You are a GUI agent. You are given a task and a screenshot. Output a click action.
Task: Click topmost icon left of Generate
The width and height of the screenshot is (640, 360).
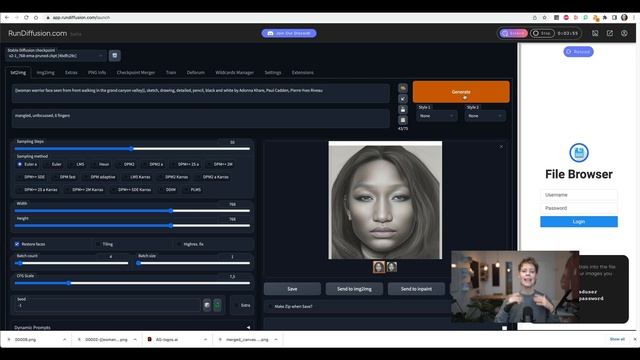click(x=403, y=88)
